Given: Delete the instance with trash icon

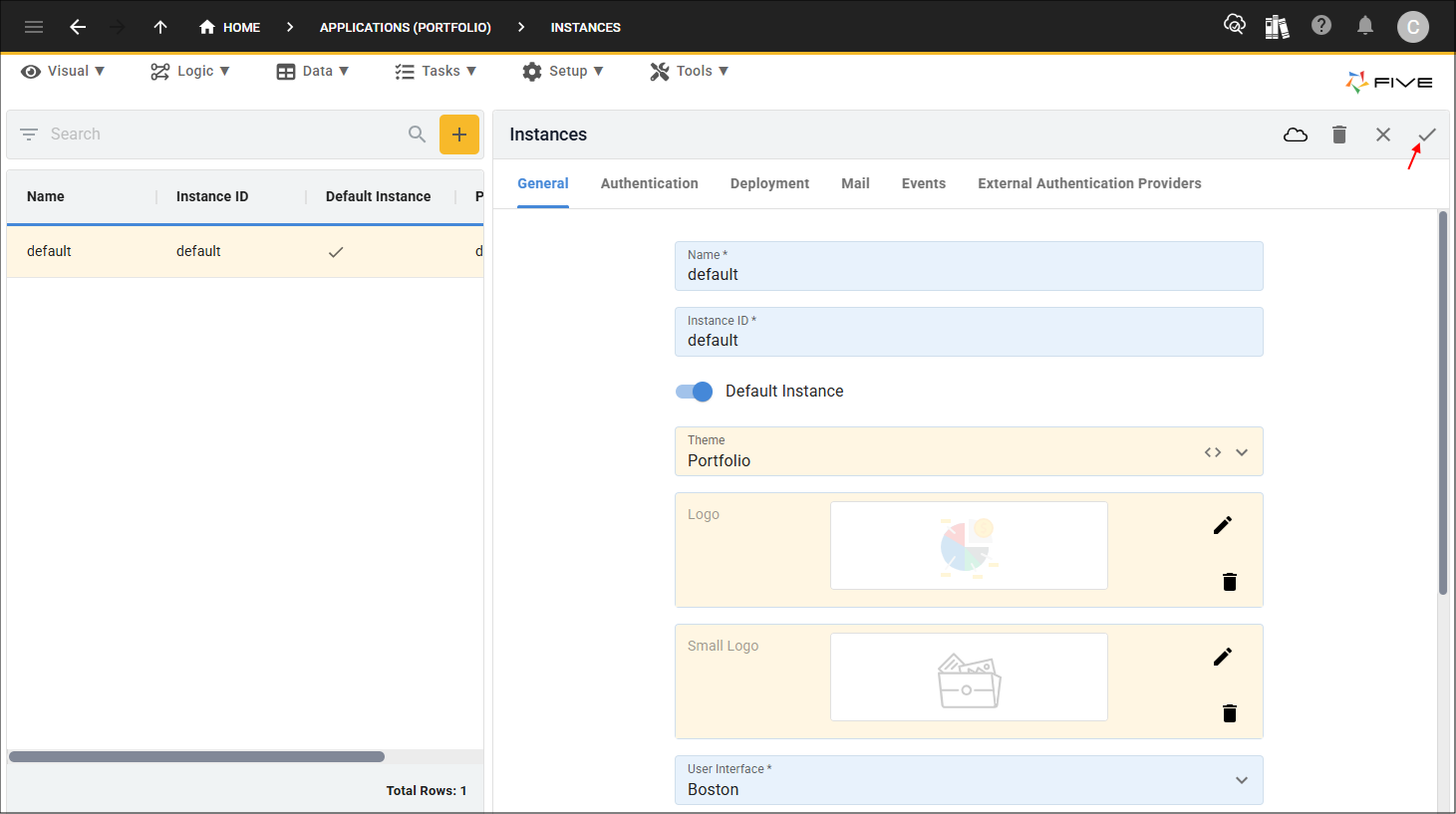Looking at the screenshot, I should 1339,135.
